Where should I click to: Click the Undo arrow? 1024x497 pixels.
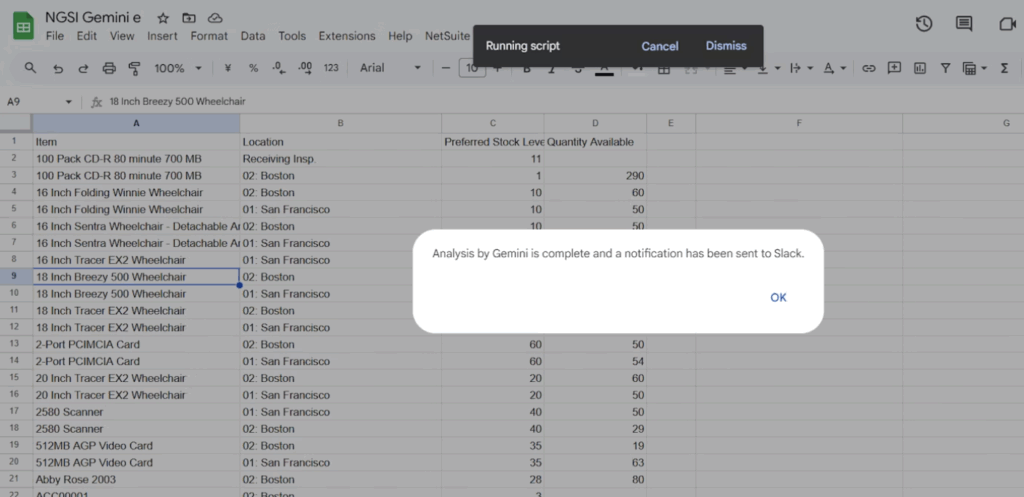[58, 68]
